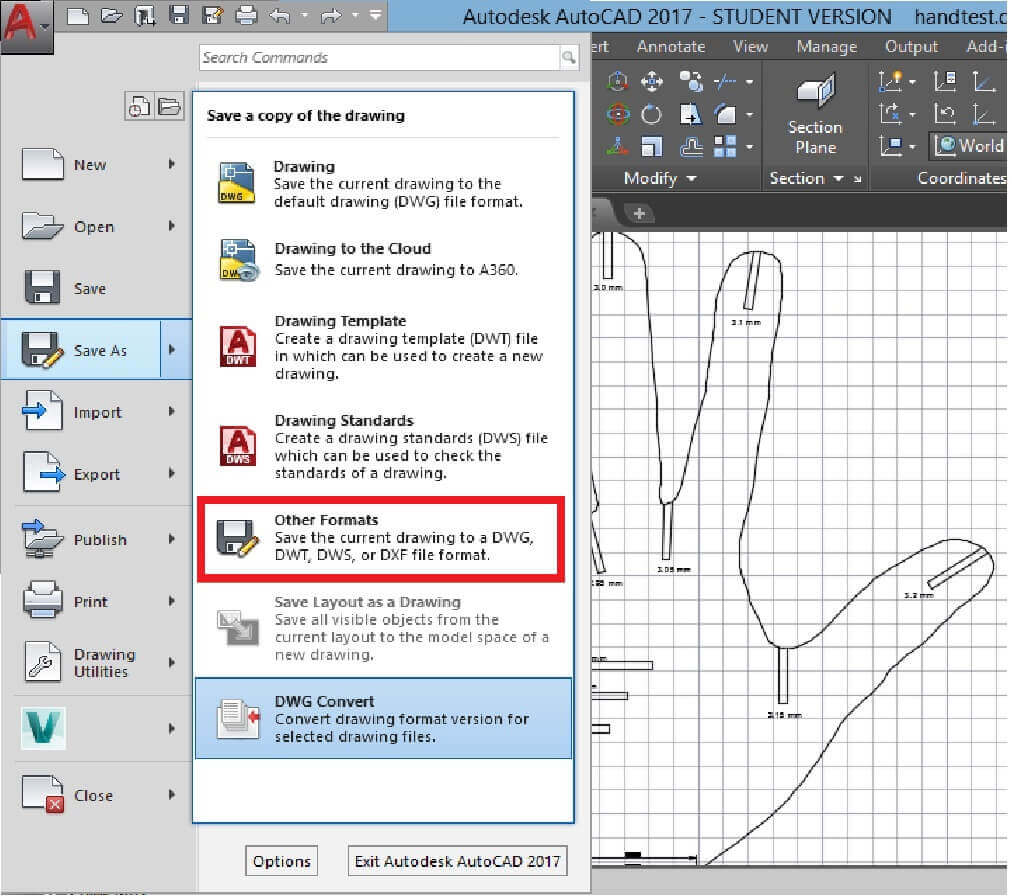The width and height of the screenshot is (1012, 896).
Task: Click the magnifier icon beside Search Commands
Action: click(569, 57)
